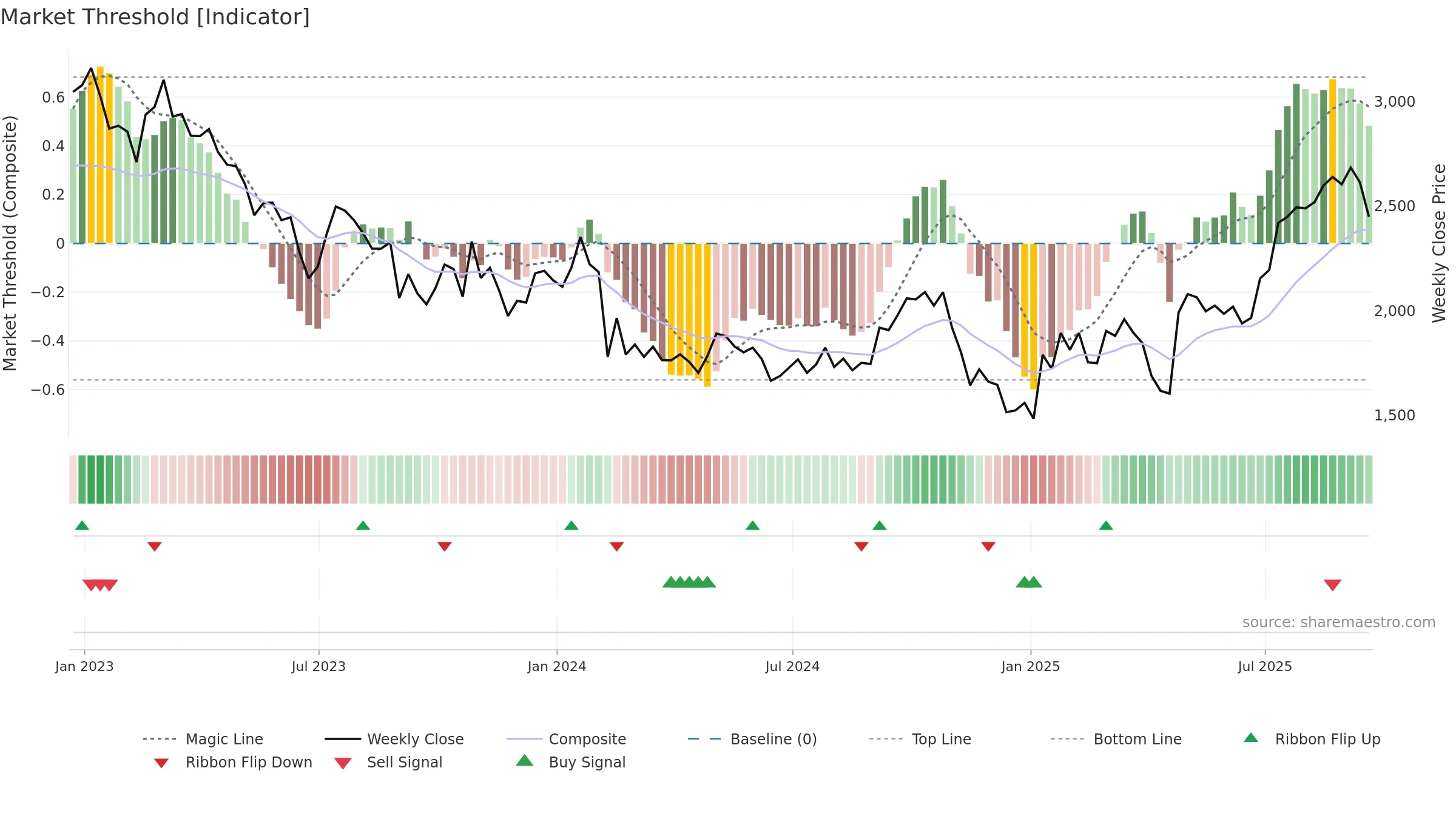Click the Ribbon Flip Down marker near Oct 2023
Image resolution: width=1456 pixels, height=819 pixels.
tap(445, 547)
